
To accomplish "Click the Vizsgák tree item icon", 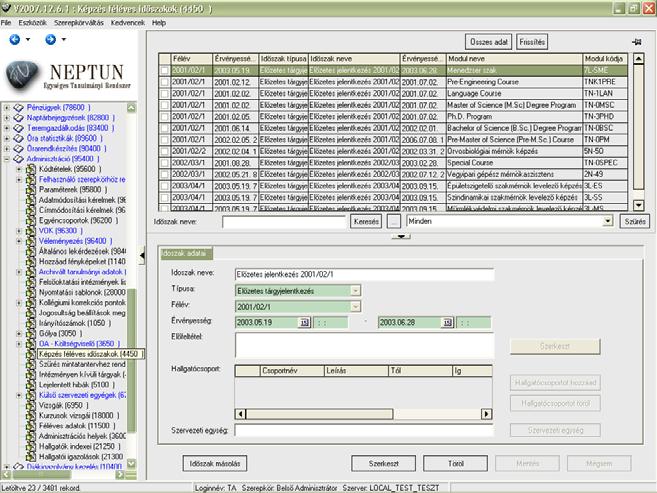I will 31,405.
